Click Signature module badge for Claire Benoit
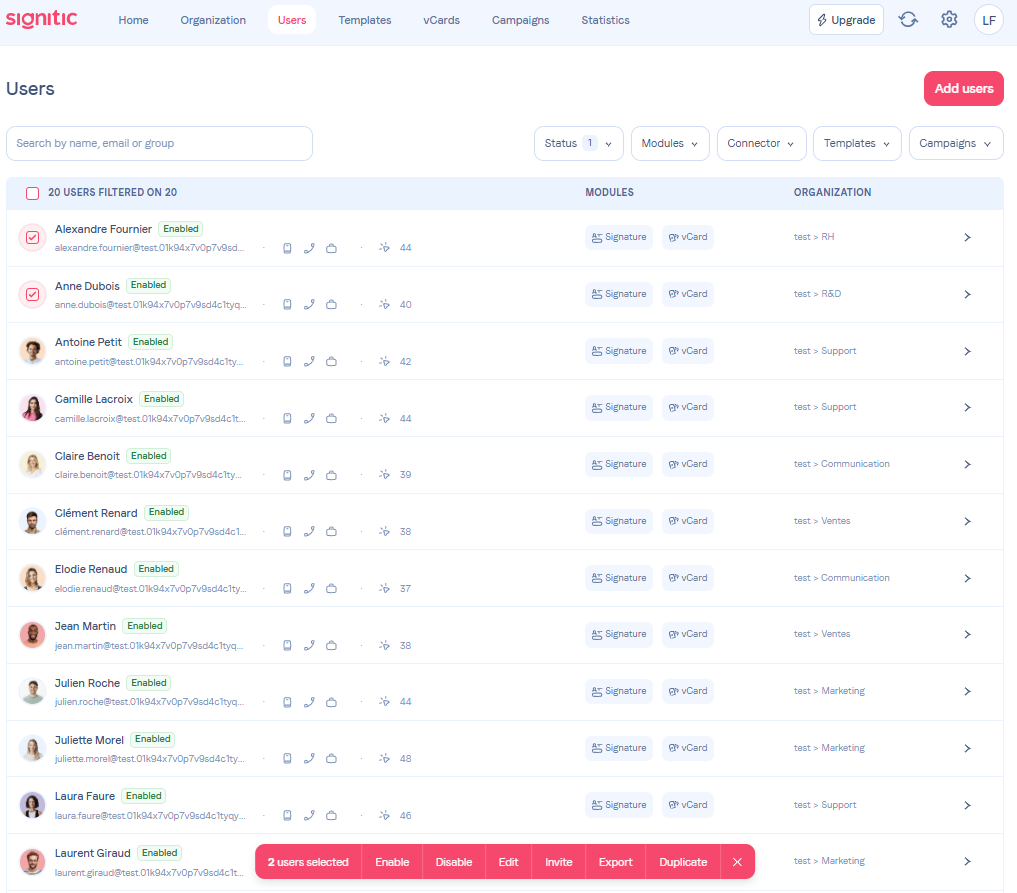This screenshot has height=893, width=1017. tap(619, 464)
